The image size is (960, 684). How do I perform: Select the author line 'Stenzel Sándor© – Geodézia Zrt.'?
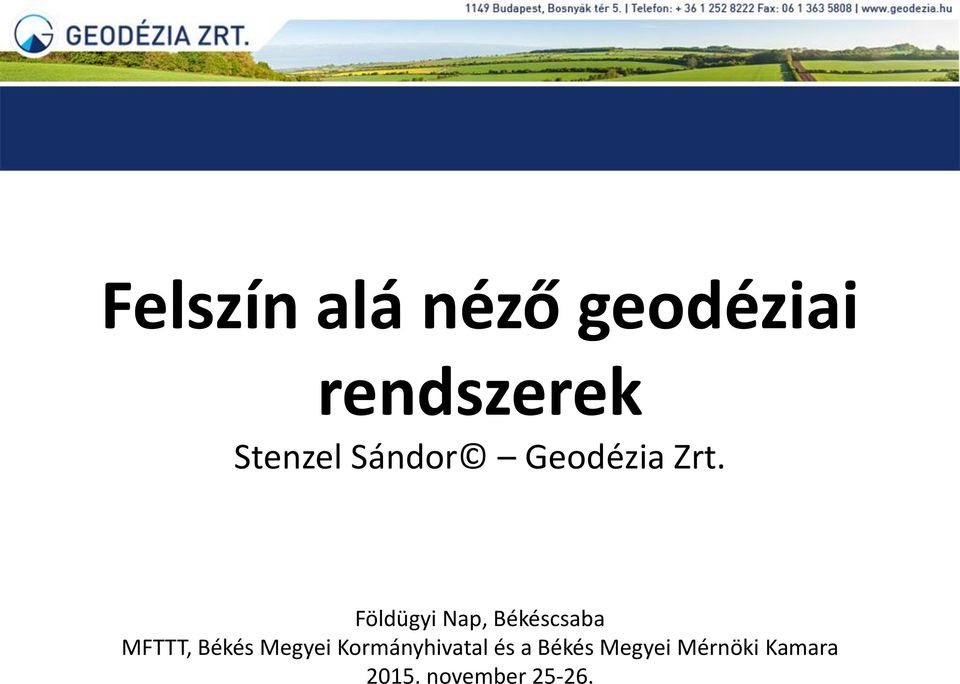[x=479, y=457]
